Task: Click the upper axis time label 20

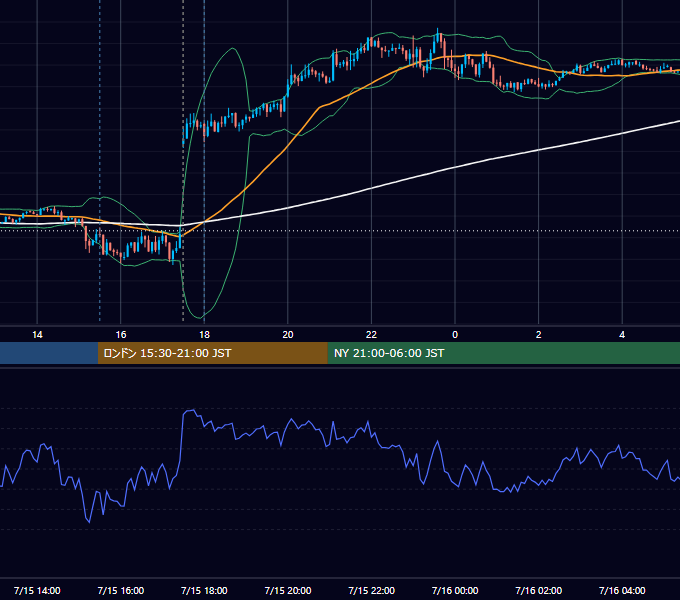Action: [288, 335]
